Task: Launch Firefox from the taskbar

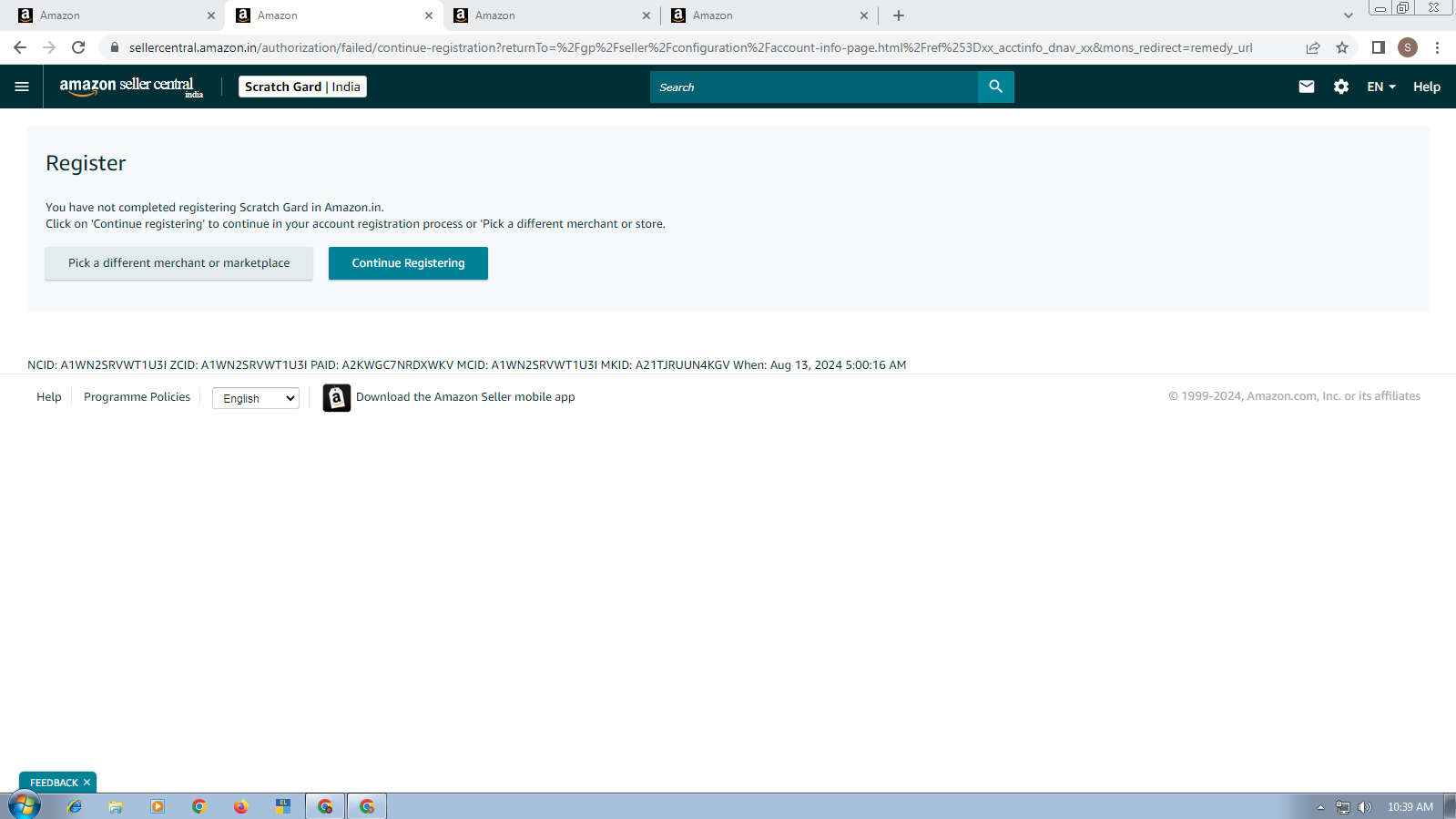Action: (x=240, y=806)
